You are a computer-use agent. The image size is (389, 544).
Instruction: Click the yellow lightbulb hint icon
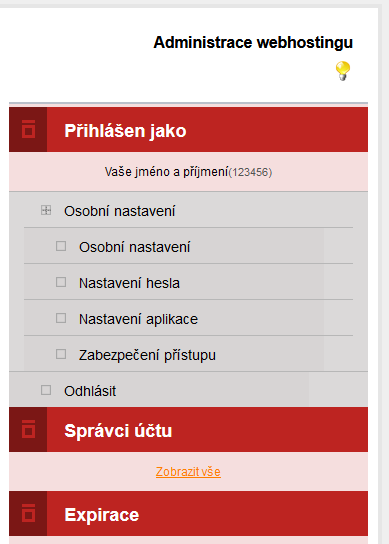click(x=343, y=71)
